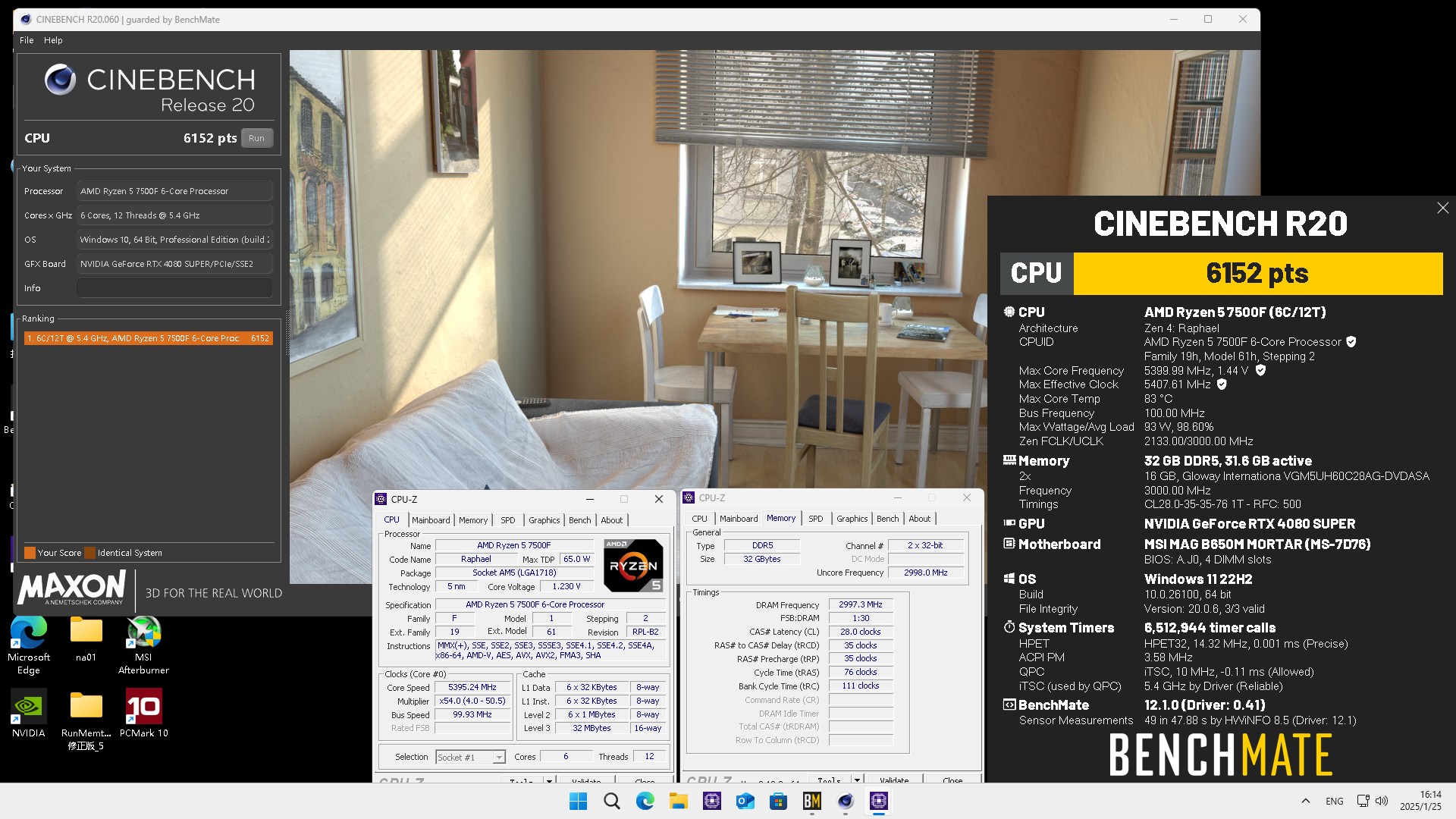The width and height of the screenshot is (1456, 819).
Task: Open the taskbar Search
Action: (611, 801)
